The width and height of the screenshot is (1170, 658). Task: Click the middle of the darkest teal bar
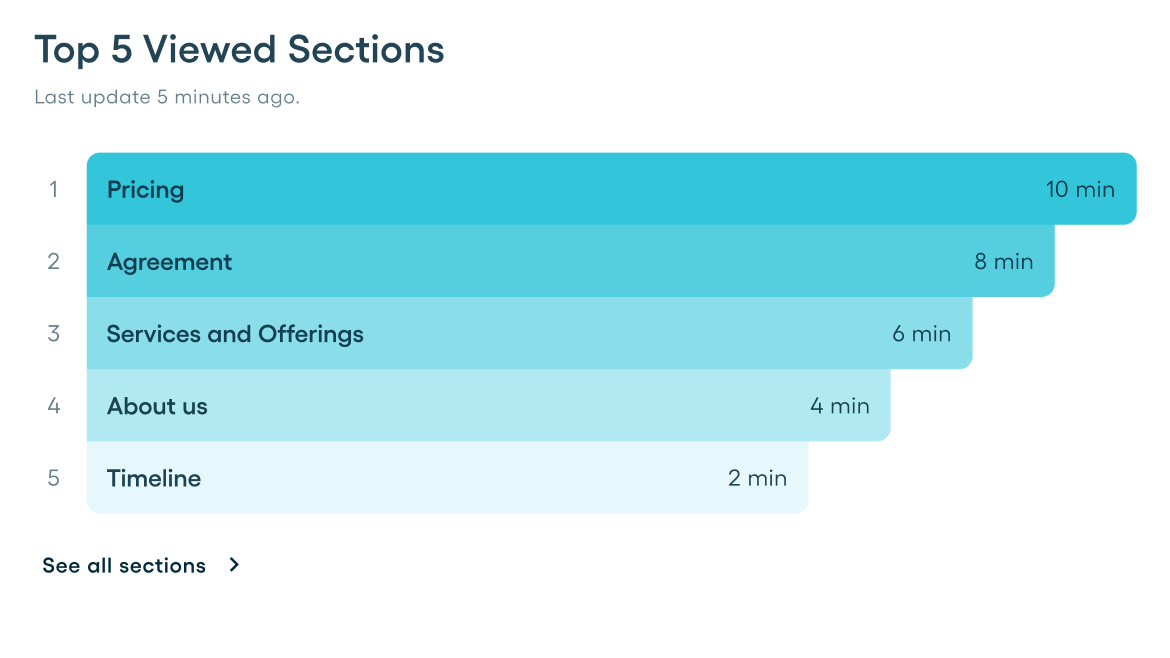click(611, 189)
